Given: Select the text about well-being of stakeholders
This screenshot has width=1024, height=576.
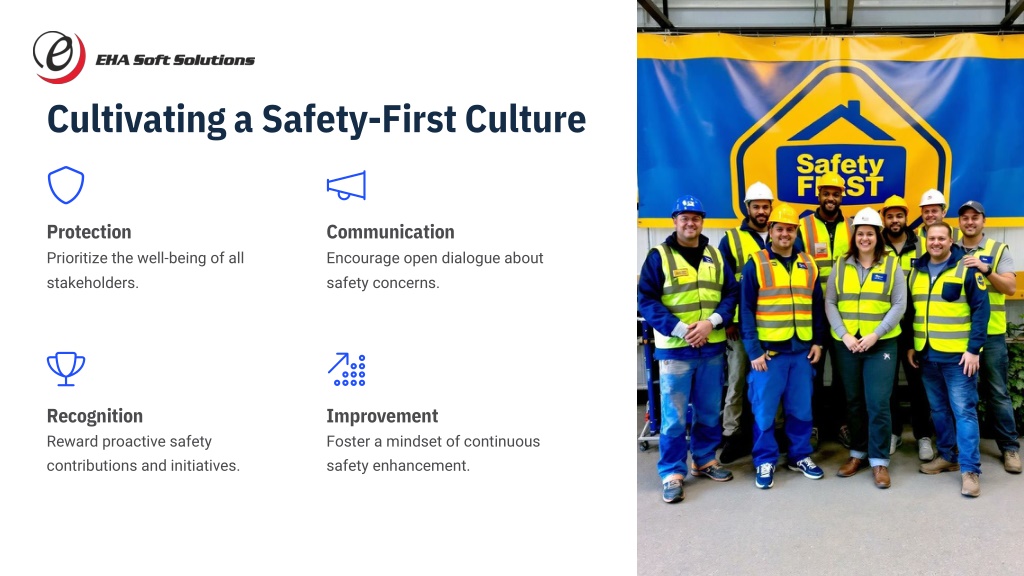Looking at the screenshot, I should click(145, 270).
